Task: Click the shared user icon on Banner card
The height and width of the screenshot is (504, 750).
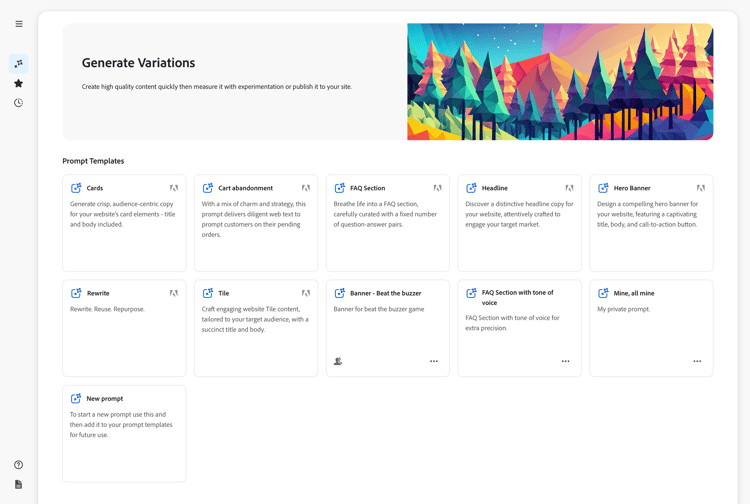Action: tap(338, 361)
